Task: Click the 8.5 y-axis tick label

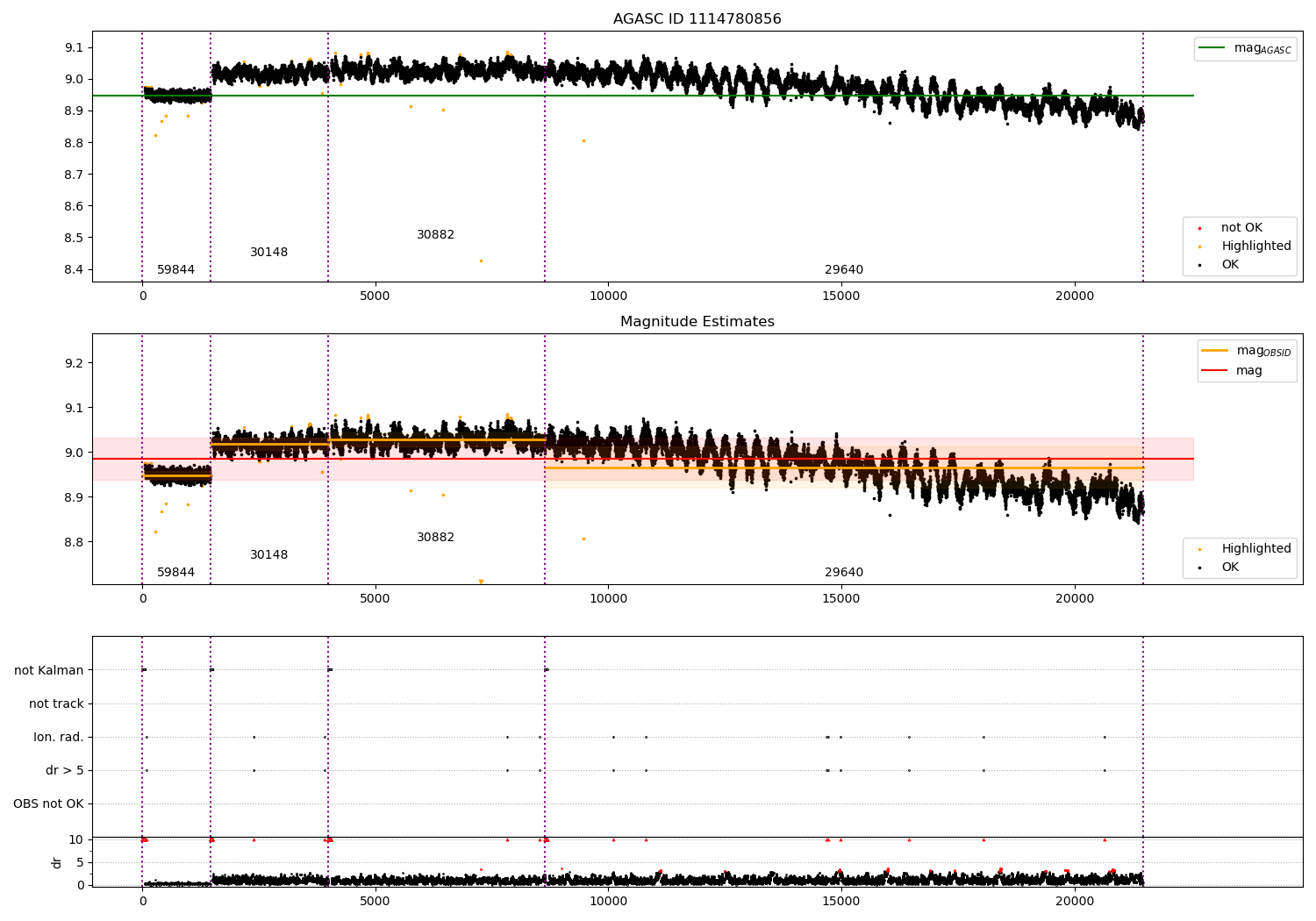Action: tap(75, 238)
